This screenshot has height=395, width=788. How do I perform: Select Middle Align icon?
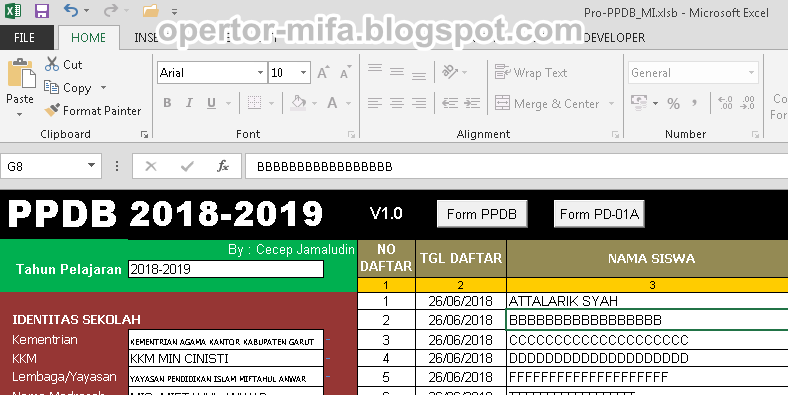(397, 72)
